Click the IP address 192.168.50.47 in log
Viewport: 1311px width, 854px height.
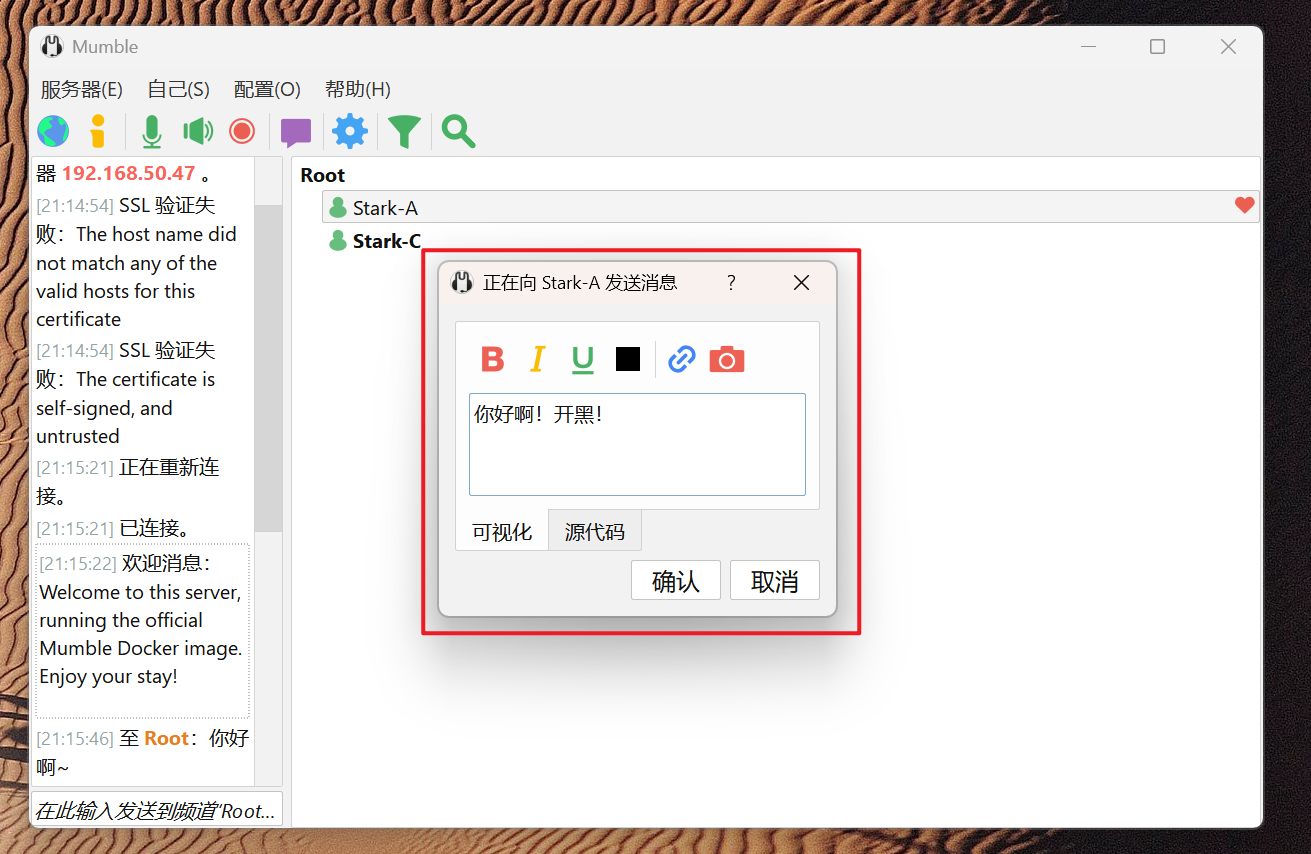(128, 173)
